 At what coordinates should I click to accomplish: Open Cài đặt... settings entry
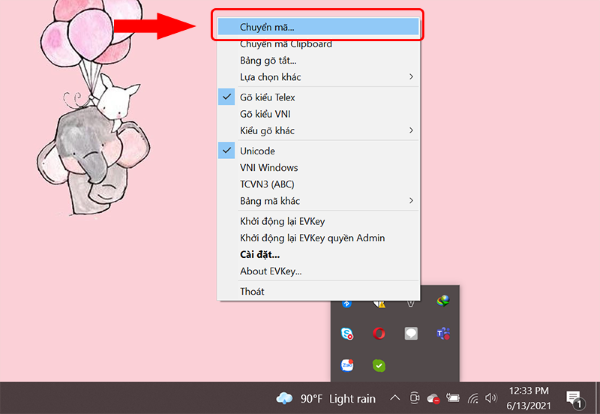261,254
